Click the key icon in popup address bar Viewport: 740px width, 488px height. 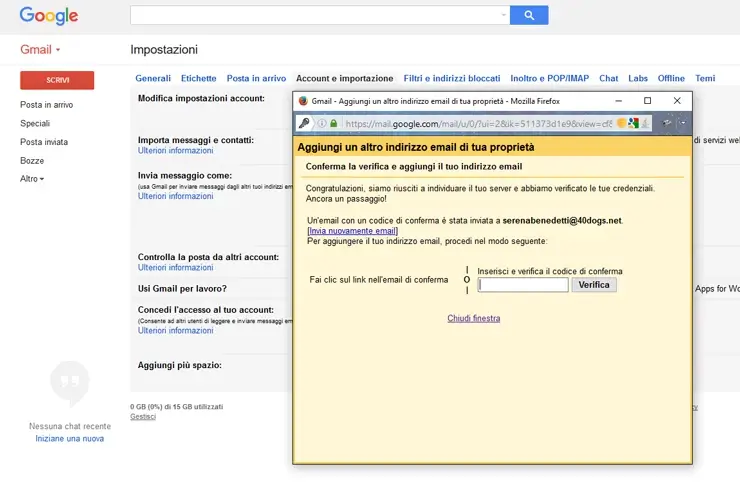[304, 123]
